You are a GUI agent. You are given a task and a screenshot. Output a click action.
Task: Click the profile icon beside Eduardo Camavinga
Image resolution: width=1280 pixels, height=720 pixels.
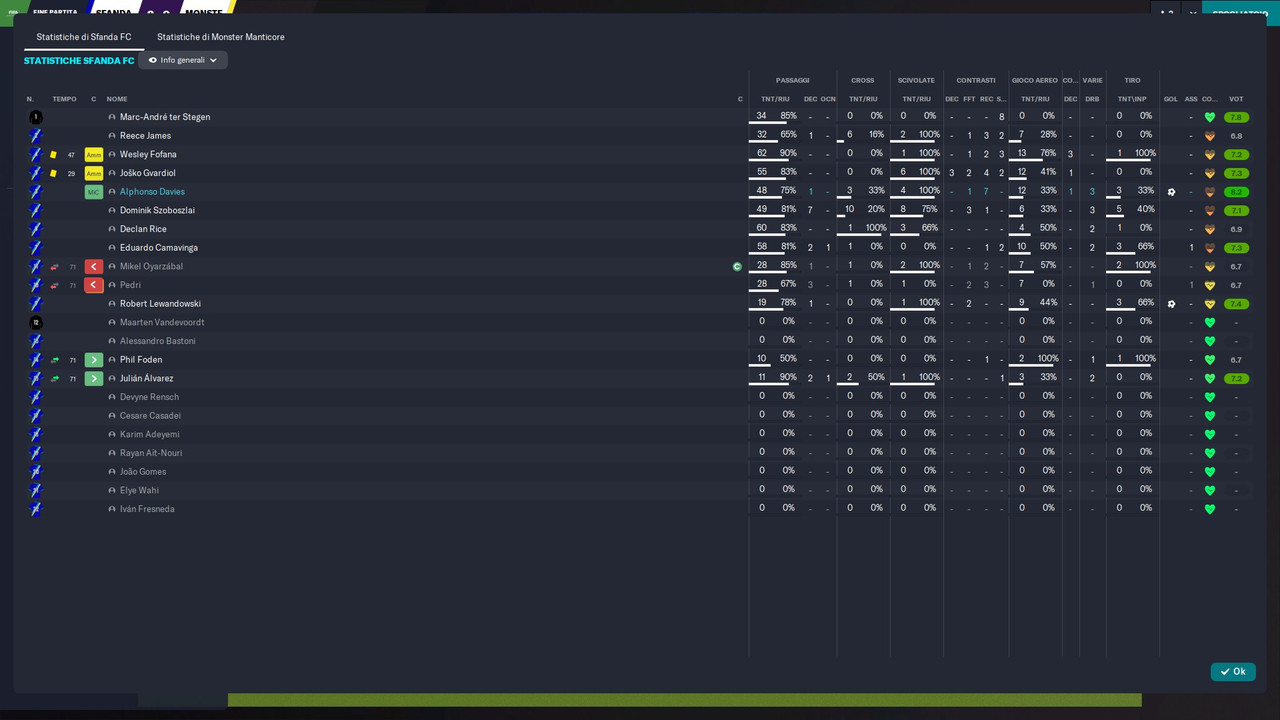click(112, 248)
